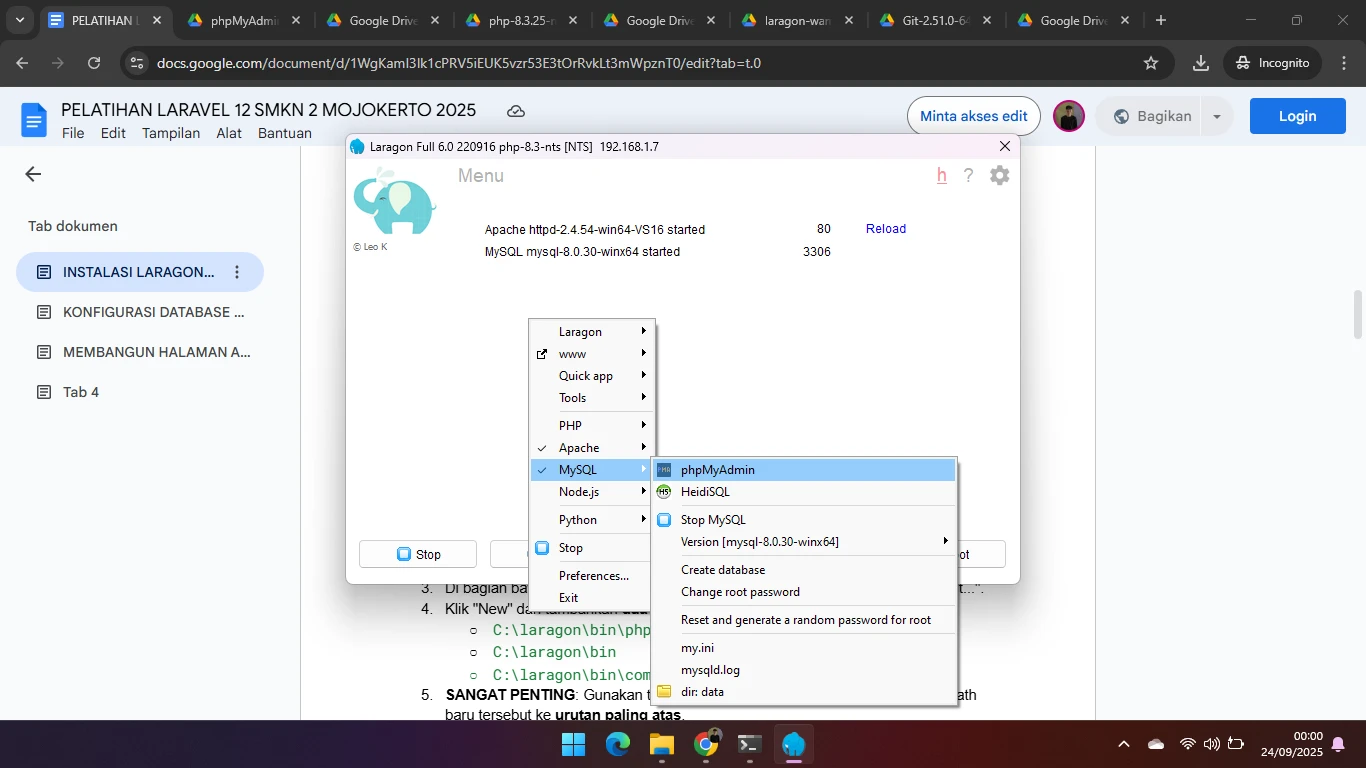Click the Reload link beside Apache
This screenshot has height=768, width=1366.
(885, 229)
